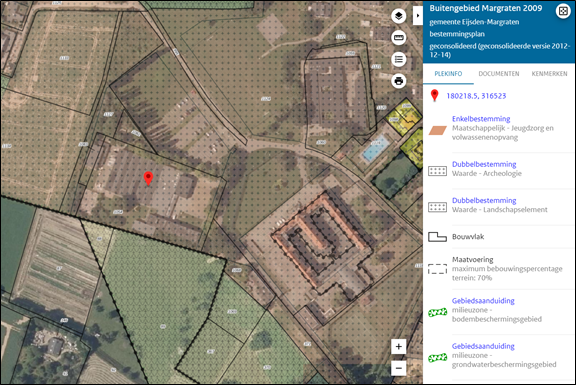Select the measure ruler tool
Image resolution: width=576 pixels, height=385 pixels.
coord(399,37)
